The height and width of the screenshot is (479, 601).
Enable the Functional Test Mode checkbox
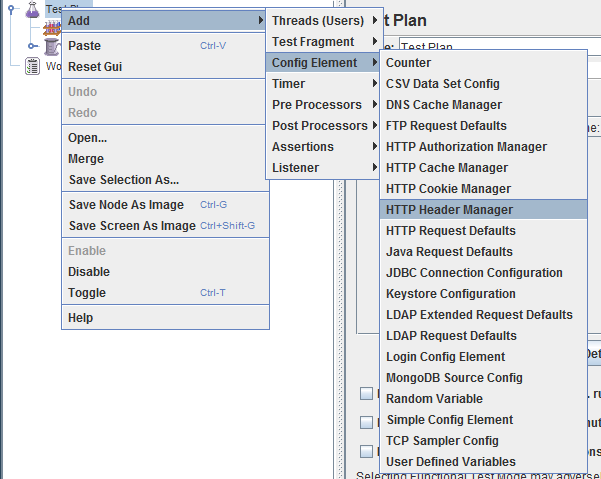[366, 450]
